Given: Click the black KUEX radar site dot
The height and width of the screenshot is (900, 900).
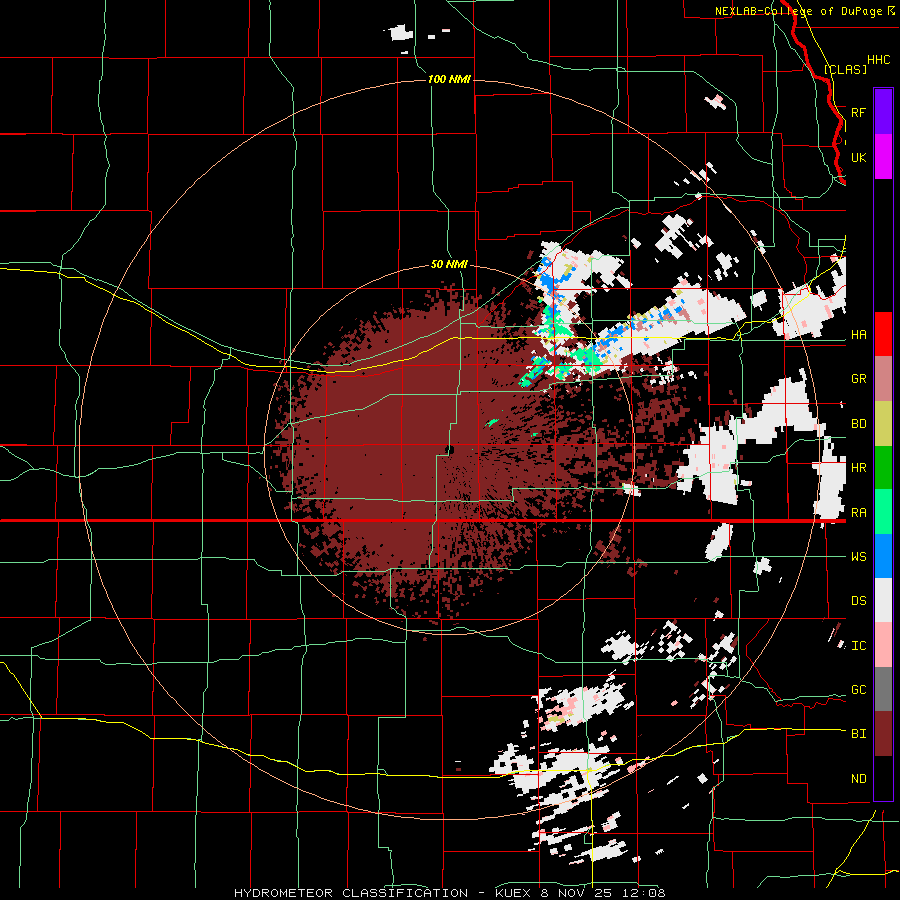Looking at the screenshot, I should click(x=450, y=449).
